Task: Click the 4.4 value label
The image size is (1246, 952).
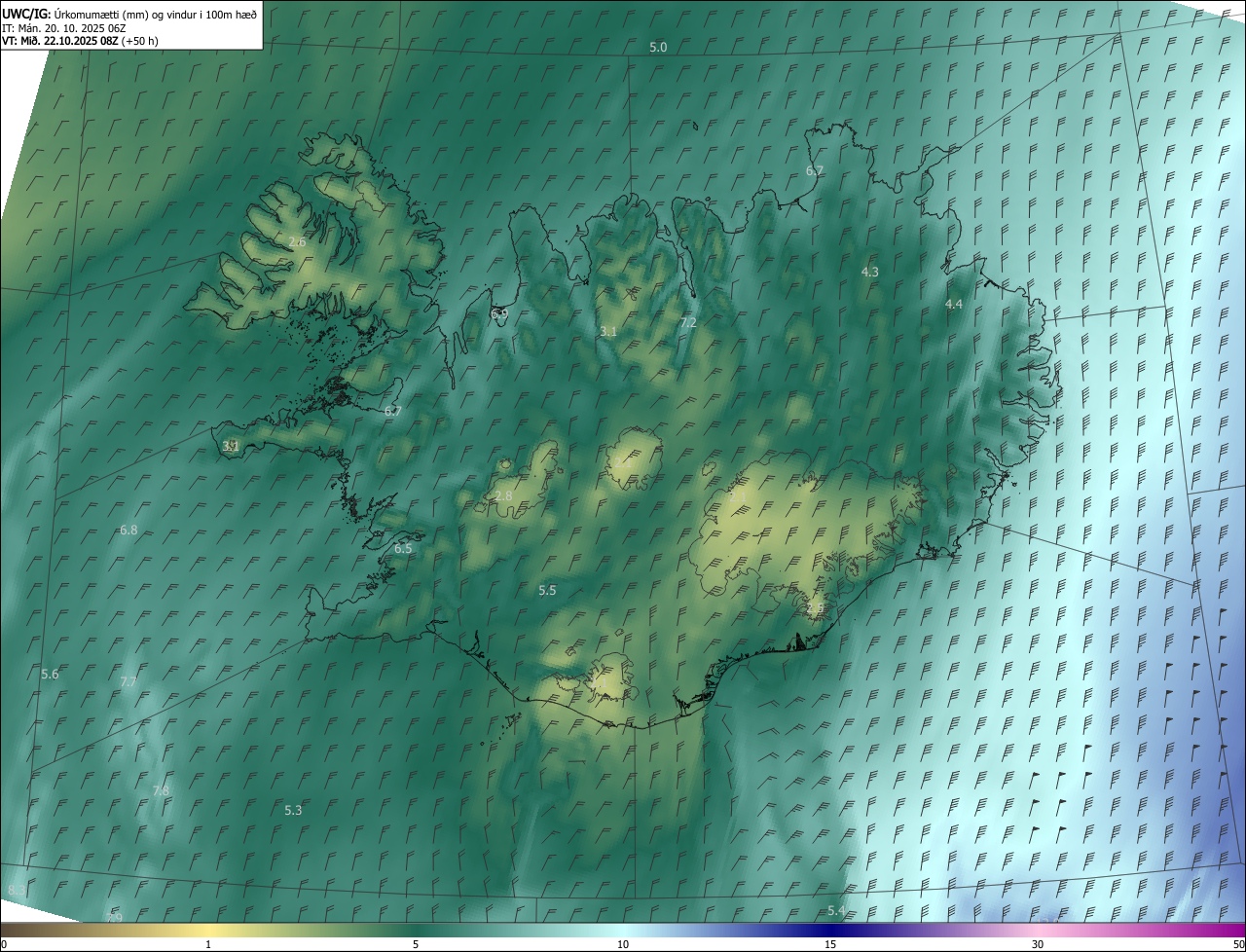Action: coord(954,305)
